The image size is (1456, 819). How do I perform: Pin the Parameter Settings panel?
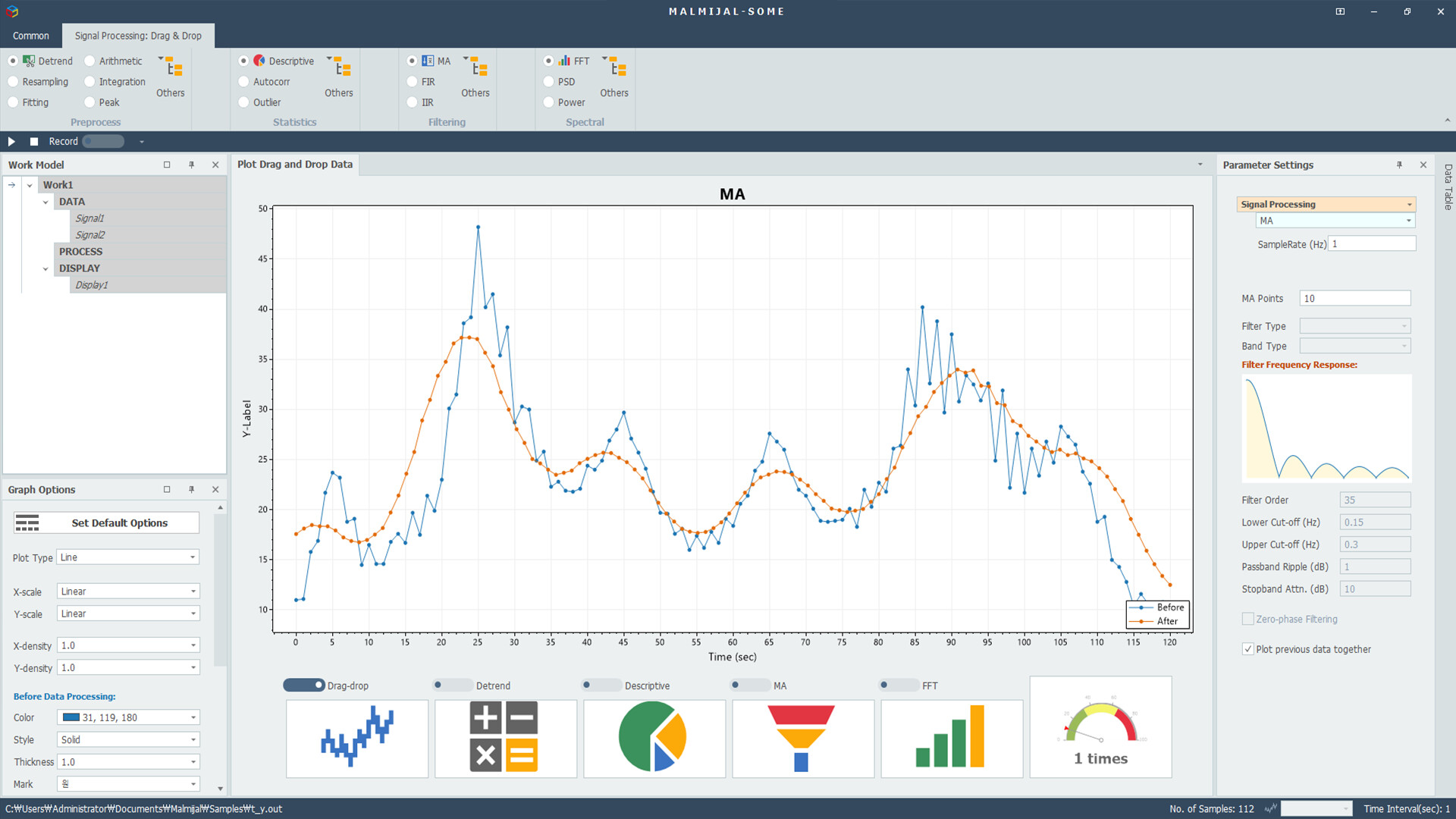(x=1399, y=165)
